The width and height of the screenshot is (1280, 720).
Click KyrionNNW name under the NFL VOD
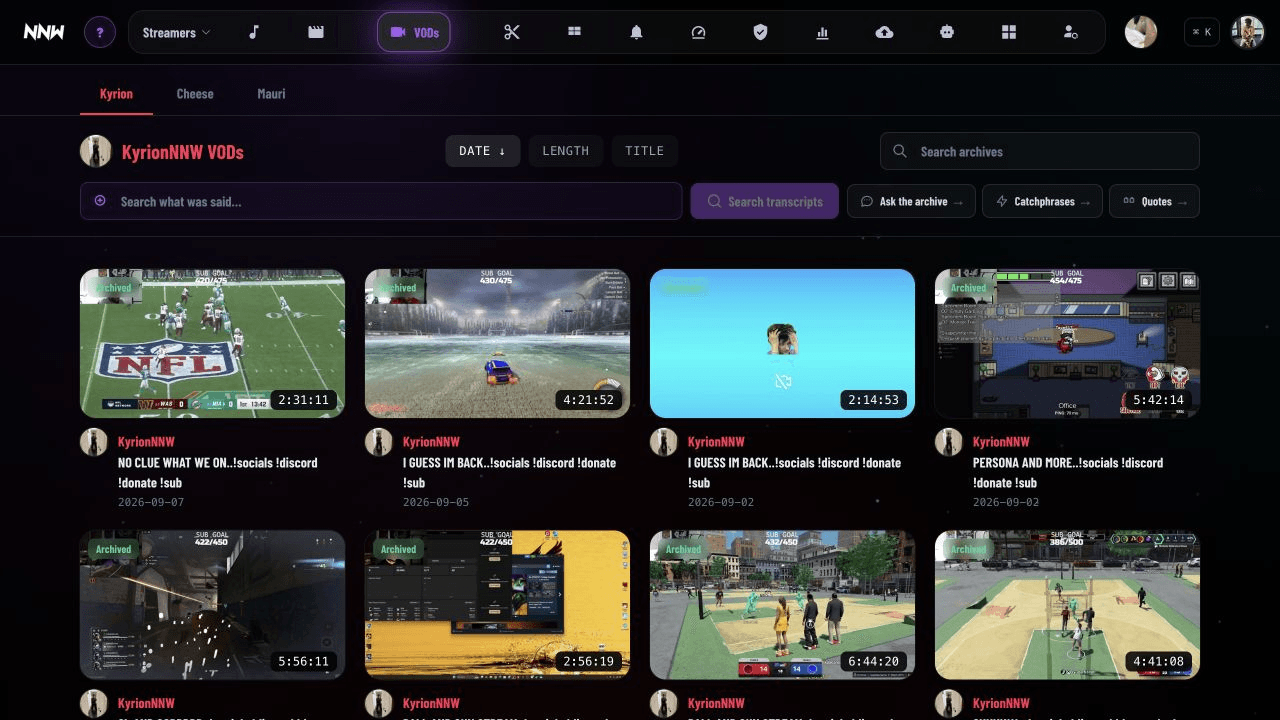[146, 441]
